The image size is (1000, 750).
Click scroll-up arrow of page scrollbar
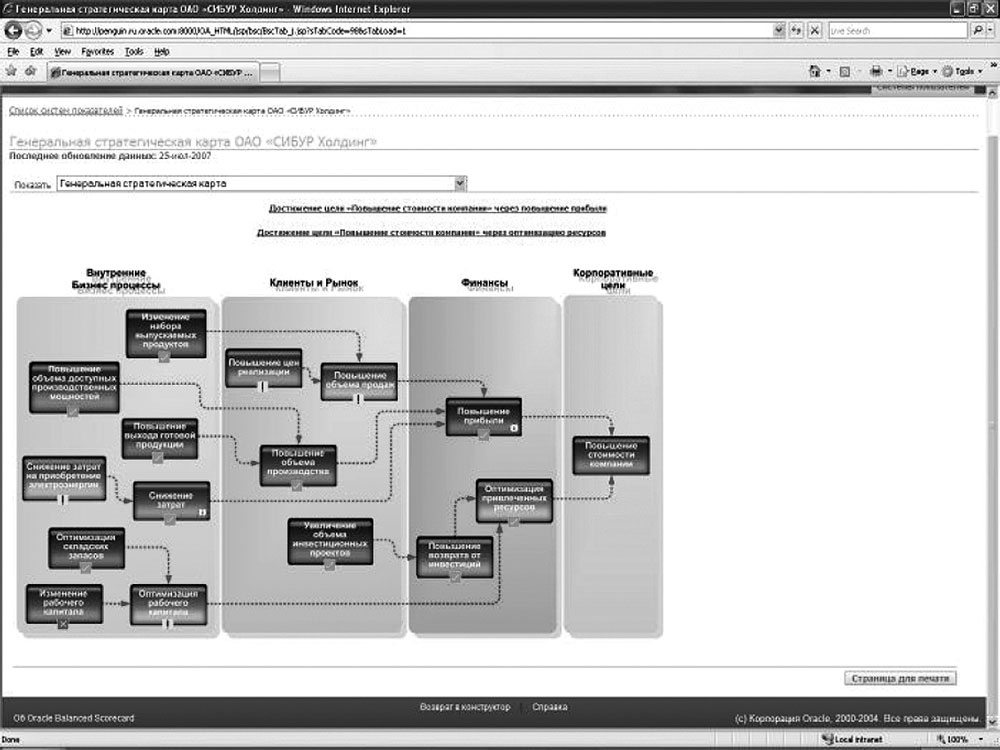coord(992,93)
